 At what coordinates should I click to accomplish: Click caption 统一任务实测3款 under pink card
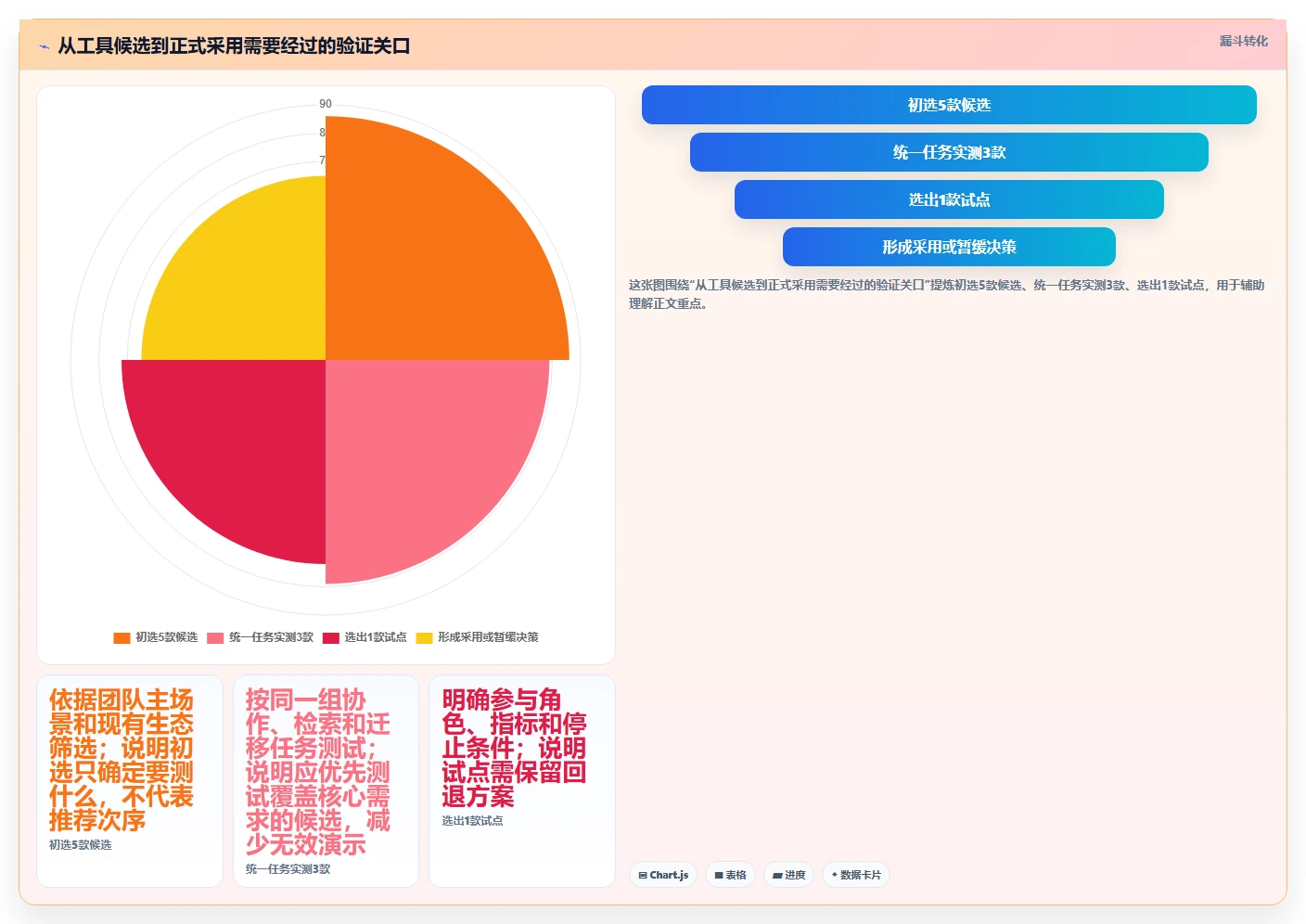coord(288,869)
